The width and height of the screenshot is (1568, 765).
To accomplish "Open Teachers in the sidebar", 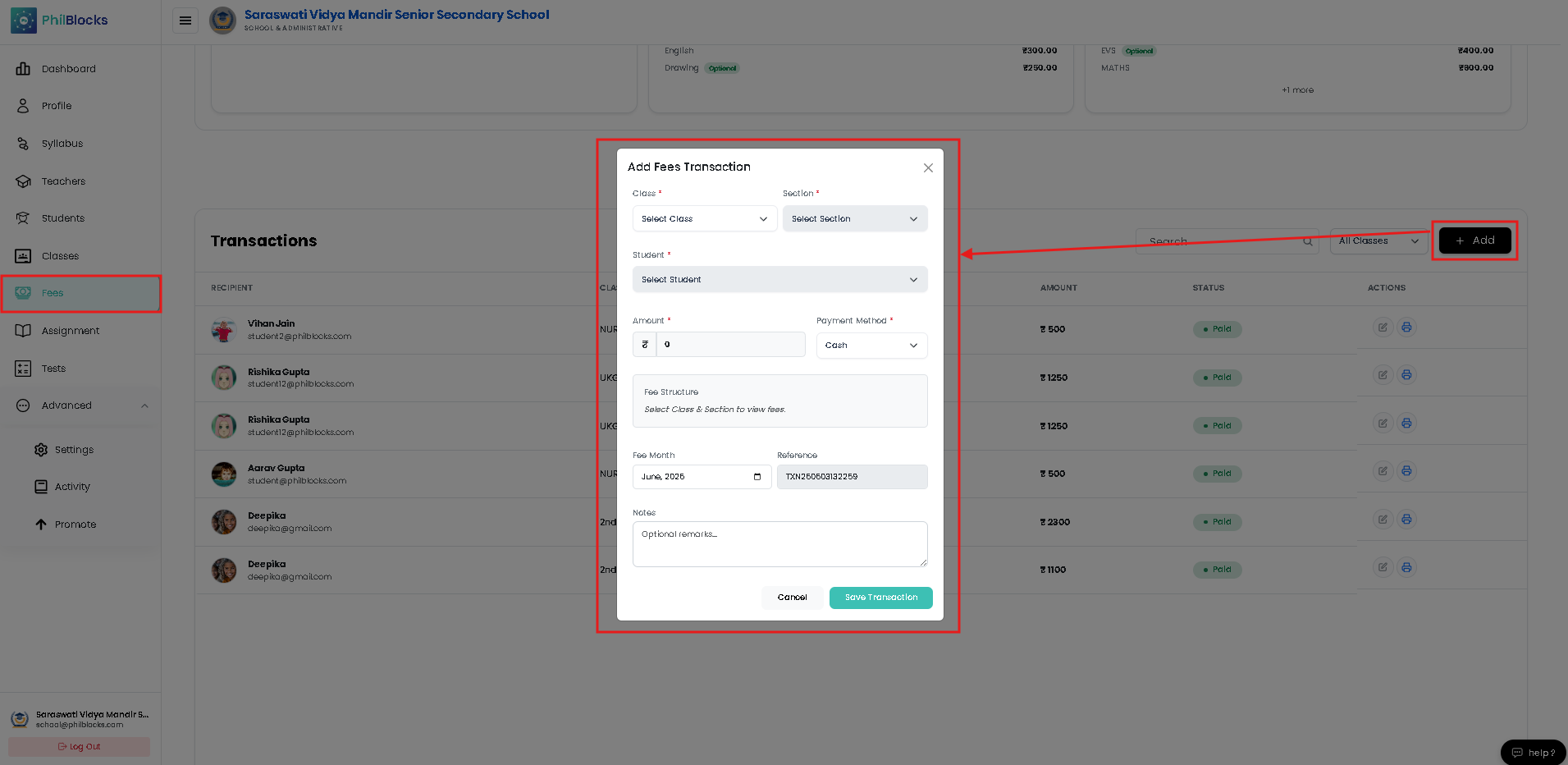I will pyautogui.click(x=63, y=181).
